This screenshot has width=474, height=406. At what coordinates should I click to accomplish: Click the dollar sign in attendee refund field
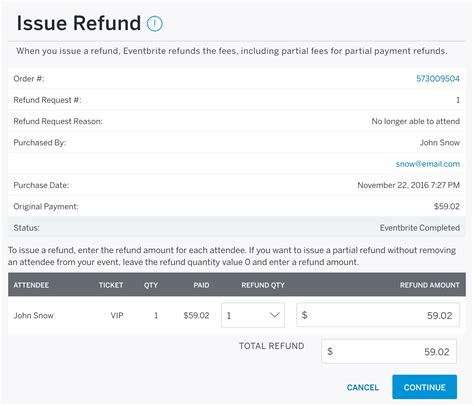tap(304, 315)
